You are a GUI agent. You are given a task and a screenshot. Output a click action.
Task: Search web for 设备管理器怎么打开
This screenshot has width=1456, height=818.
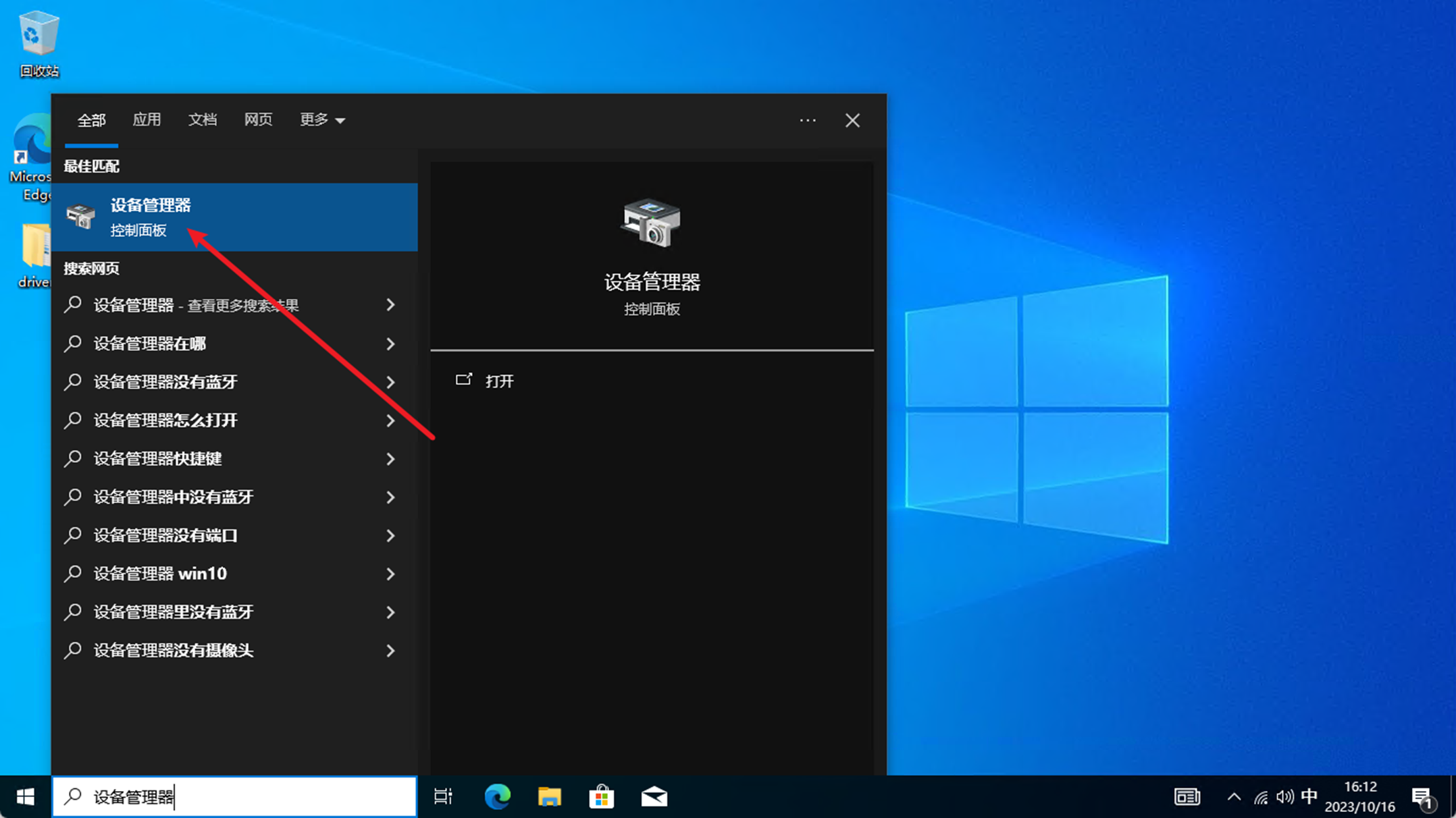[x=165, y=420]
